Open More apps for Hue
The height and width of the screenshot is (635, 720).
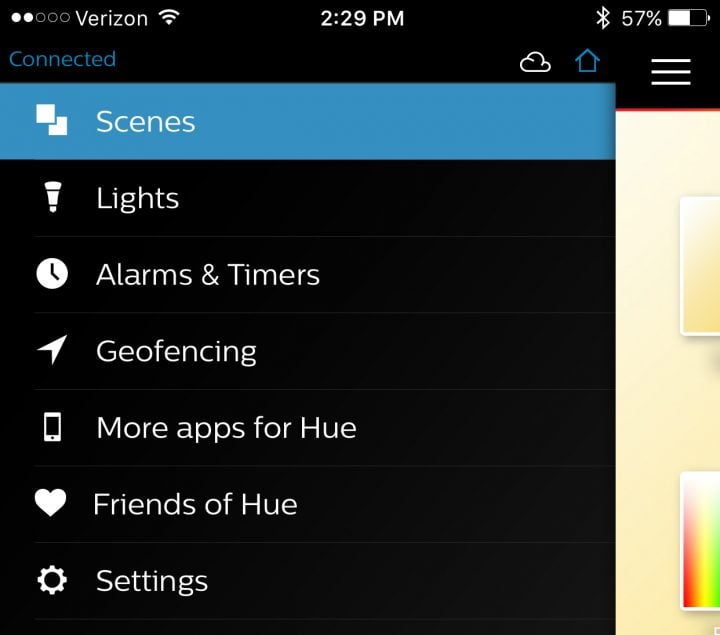pos(308,428)
